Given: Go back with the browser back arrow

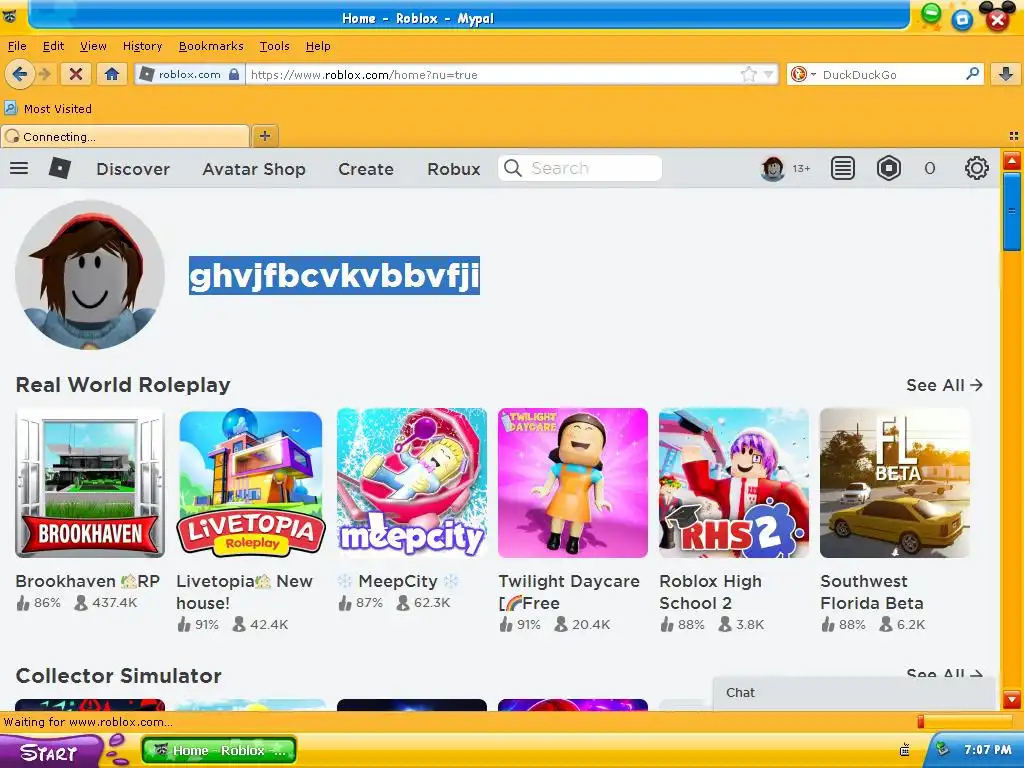Looking at the screenshot, I should click(x=19, y=74).
